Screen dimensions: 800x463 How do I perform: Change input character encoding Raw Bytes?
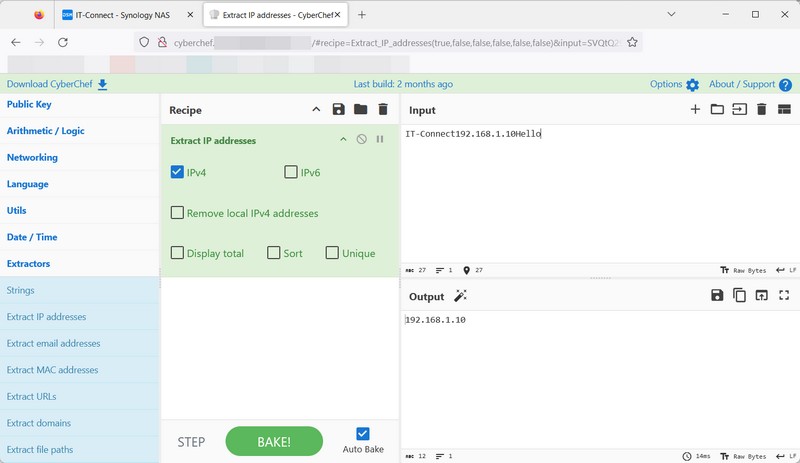[x=743, y=270]
